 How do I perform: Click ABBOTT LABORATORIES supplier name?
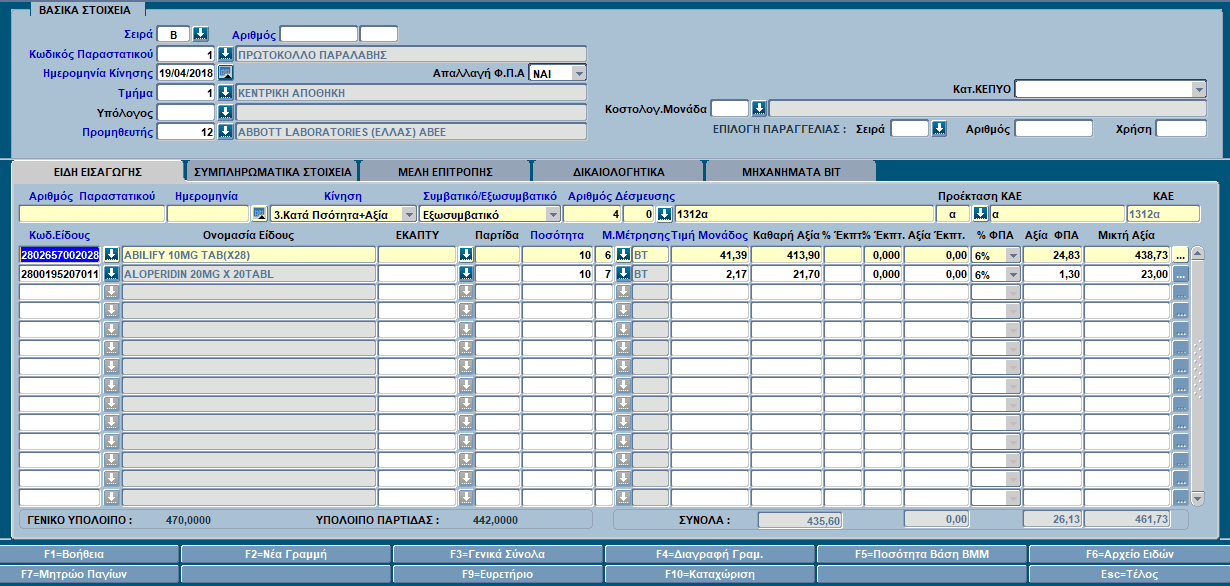click(411, 131)
